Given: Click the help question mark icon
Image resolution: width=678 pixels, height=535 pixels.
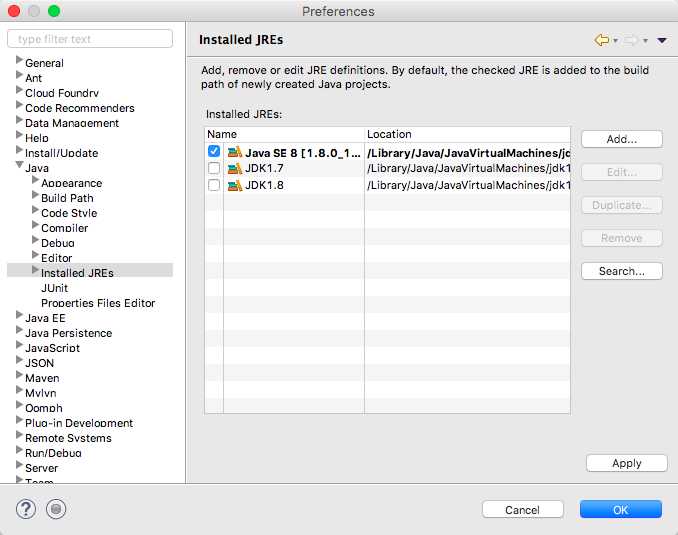Looking at the screenshot, I should [x=26, y=509].
